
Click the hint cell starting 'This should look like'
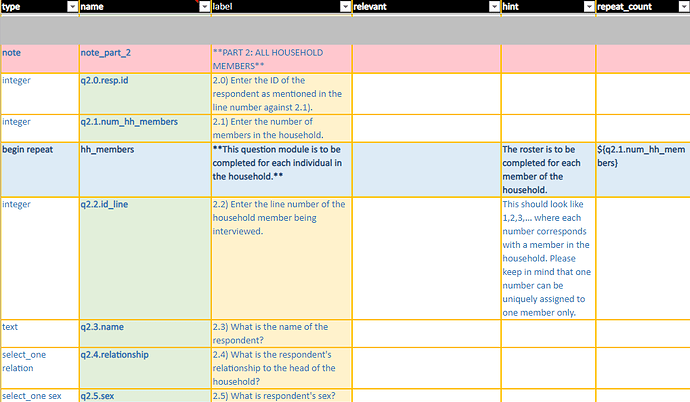tap(548, 257)
